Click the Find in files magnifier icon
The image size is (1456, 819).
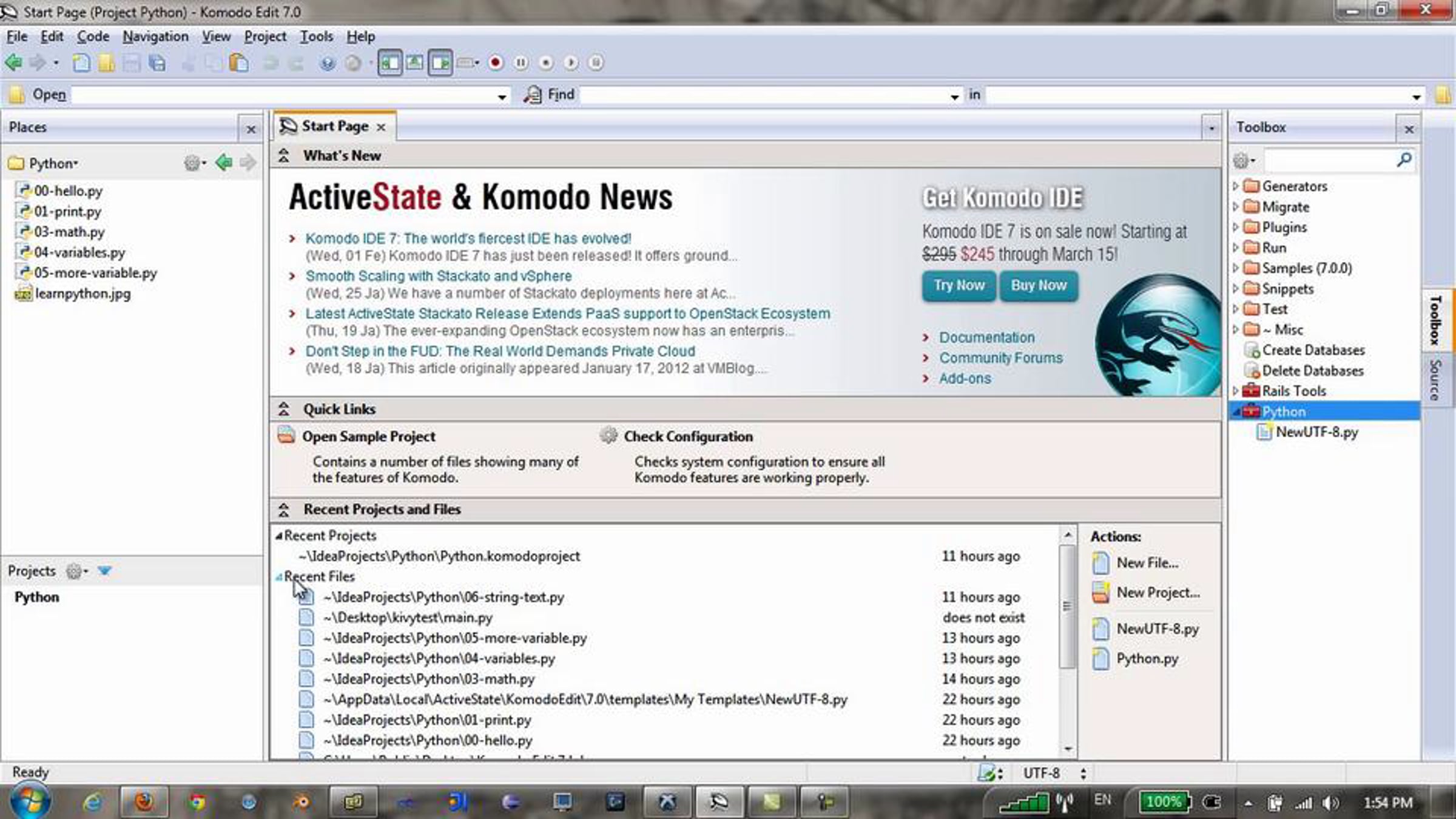[532, 95]
